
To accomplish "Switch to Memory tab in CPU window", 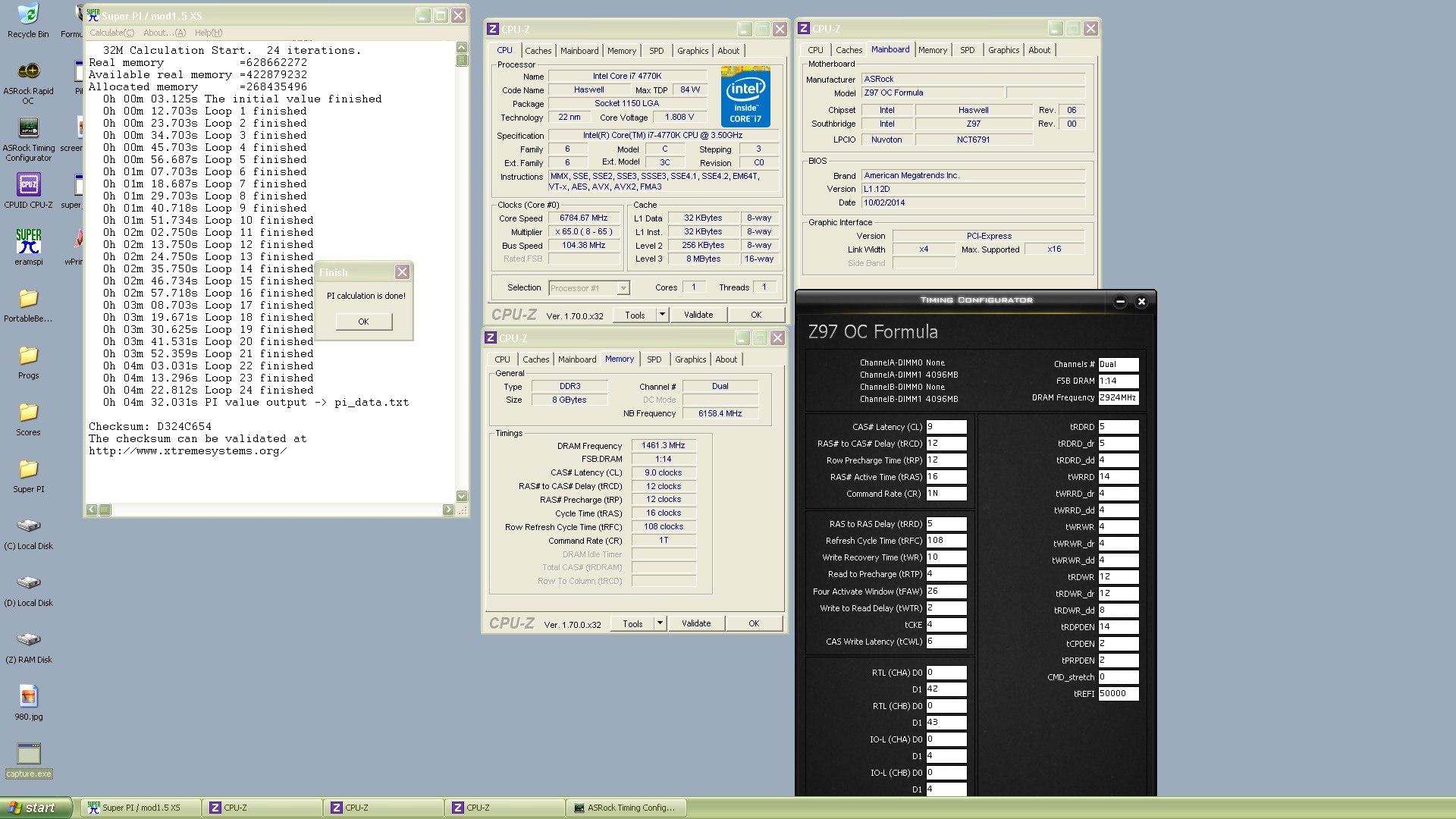I will click(622, 51).
